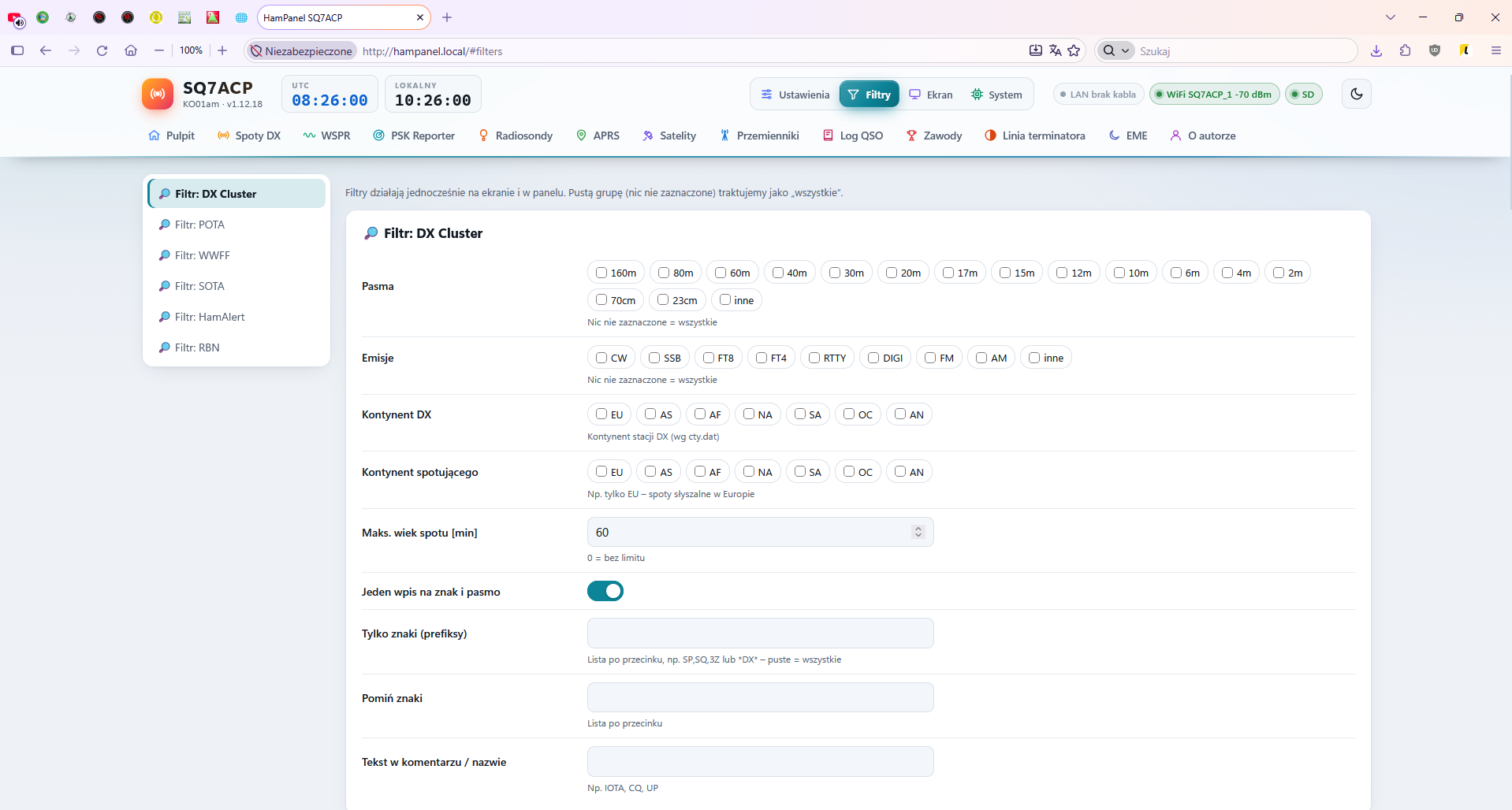Toggle the browser sidebar panel icon
This screenshot has height=810, width=1512.
[17, 50]
